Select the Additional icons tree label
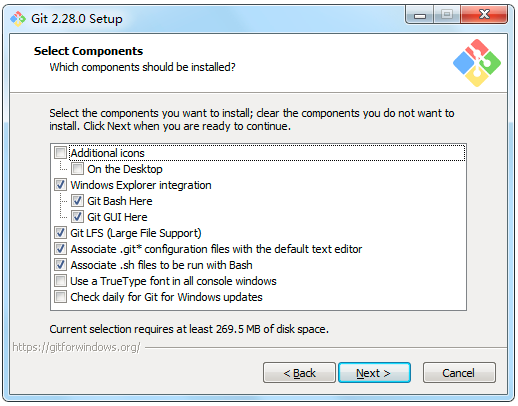The image size is (518, 406). (x=107, y=153)
